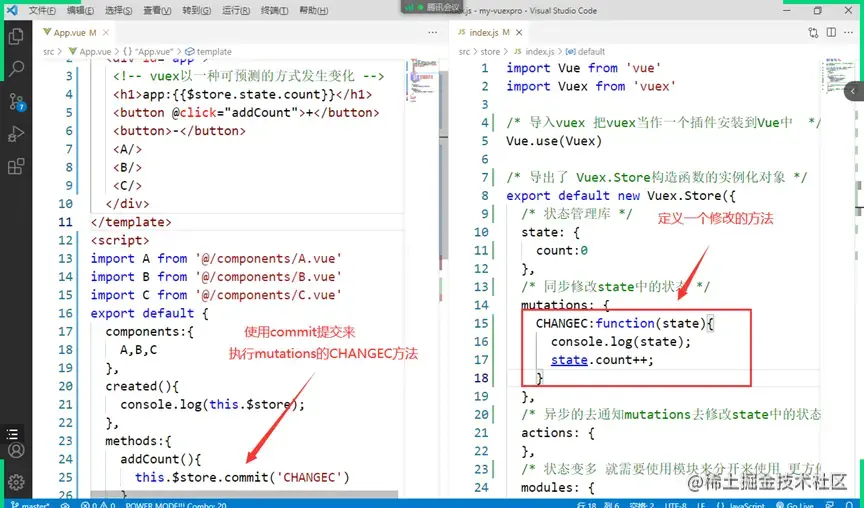Click "this.$store.commit('CHANGEC')" code line
Screen dimensions: 864x508
(242, 477)
